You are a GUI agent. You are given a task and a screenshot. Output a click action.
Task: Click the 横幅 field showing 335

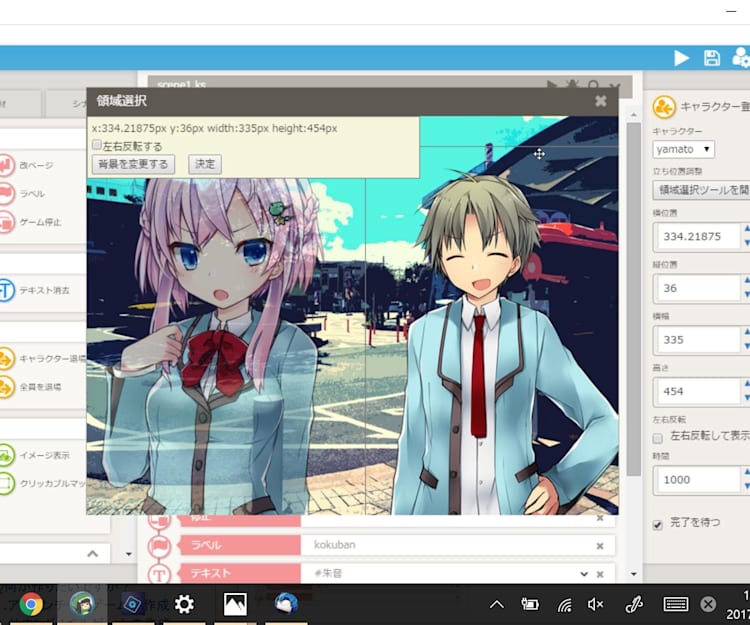point(696,340)
